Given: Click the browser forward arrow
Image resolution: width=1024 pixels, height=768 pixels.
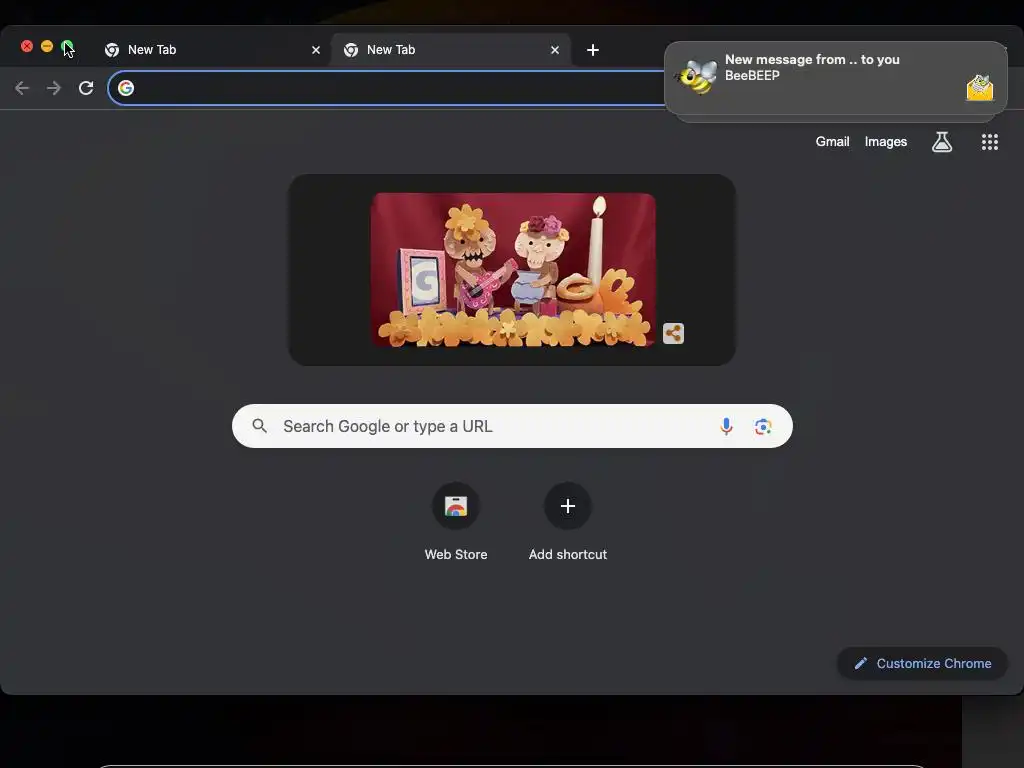Looking at the screenshot, I should tap(54, 88).
